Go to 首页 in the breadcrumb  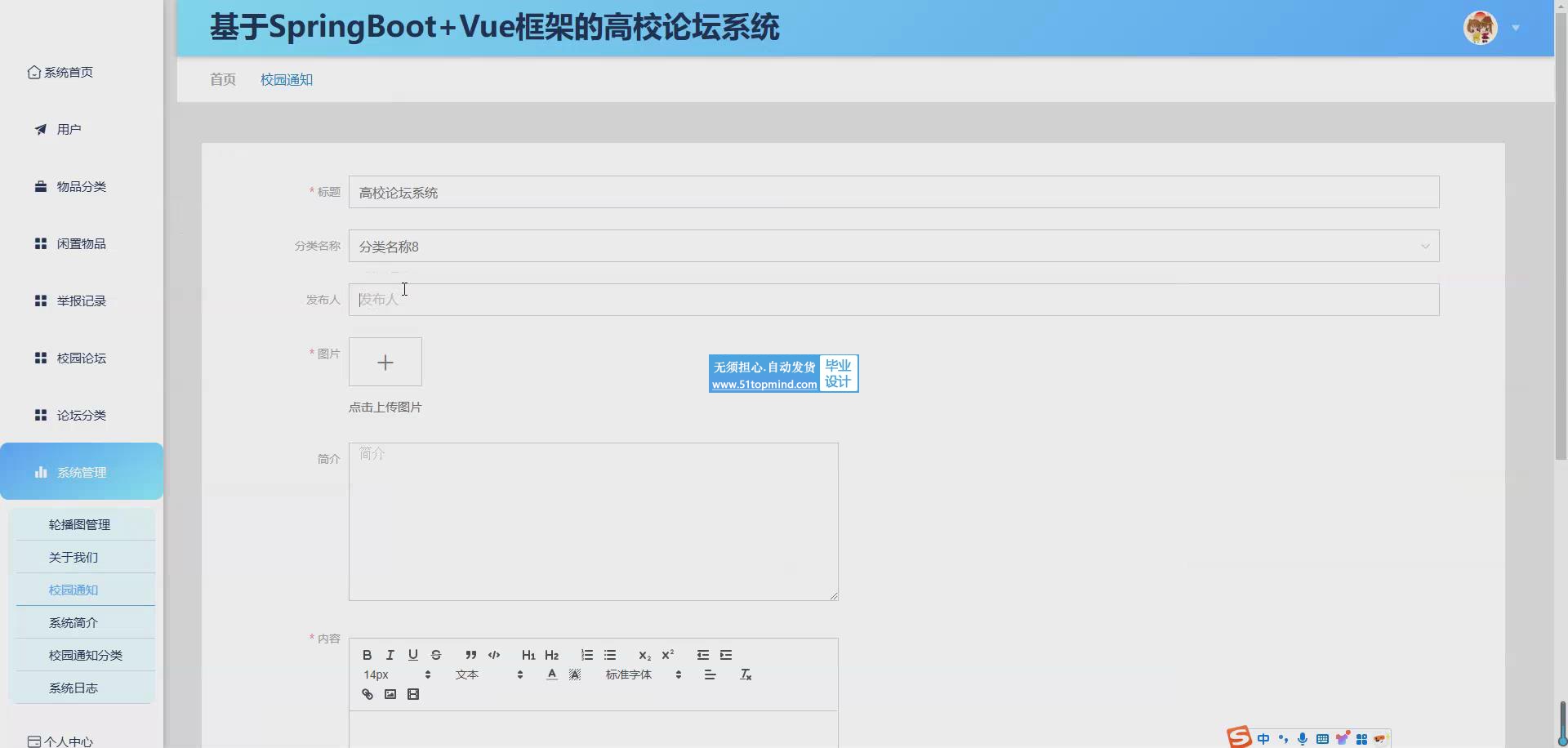(x=223, y=79)
